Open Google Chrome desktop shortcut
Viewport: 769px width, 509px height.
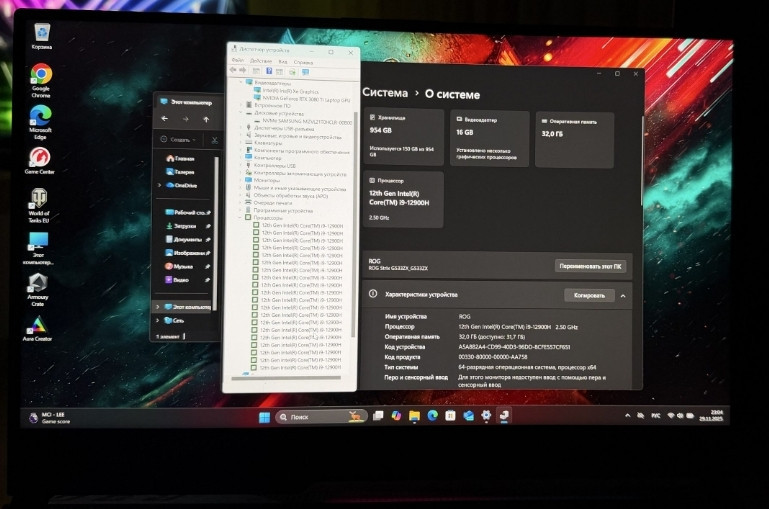41,76
